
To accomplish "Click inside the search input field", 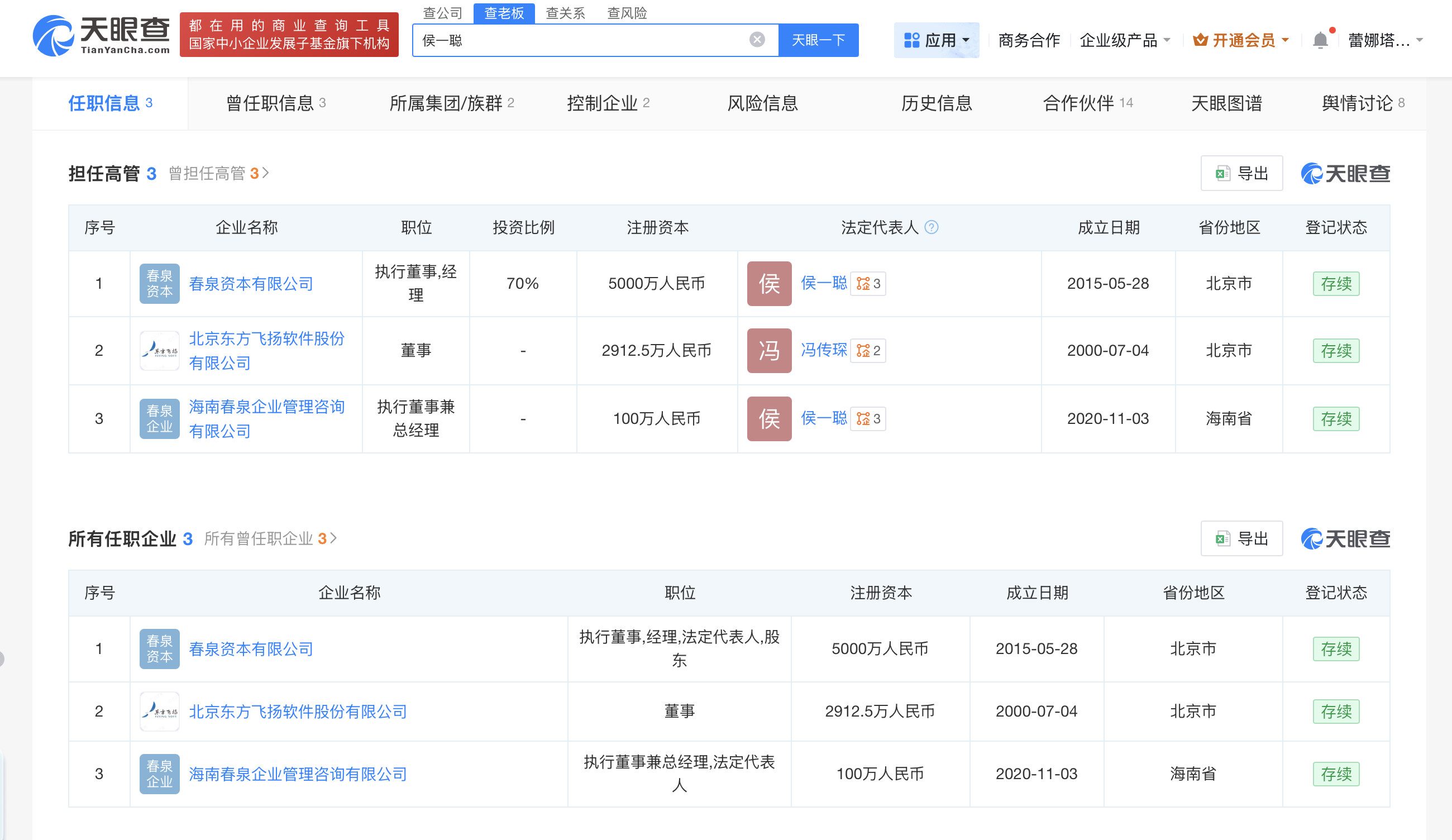I will 576,39.
